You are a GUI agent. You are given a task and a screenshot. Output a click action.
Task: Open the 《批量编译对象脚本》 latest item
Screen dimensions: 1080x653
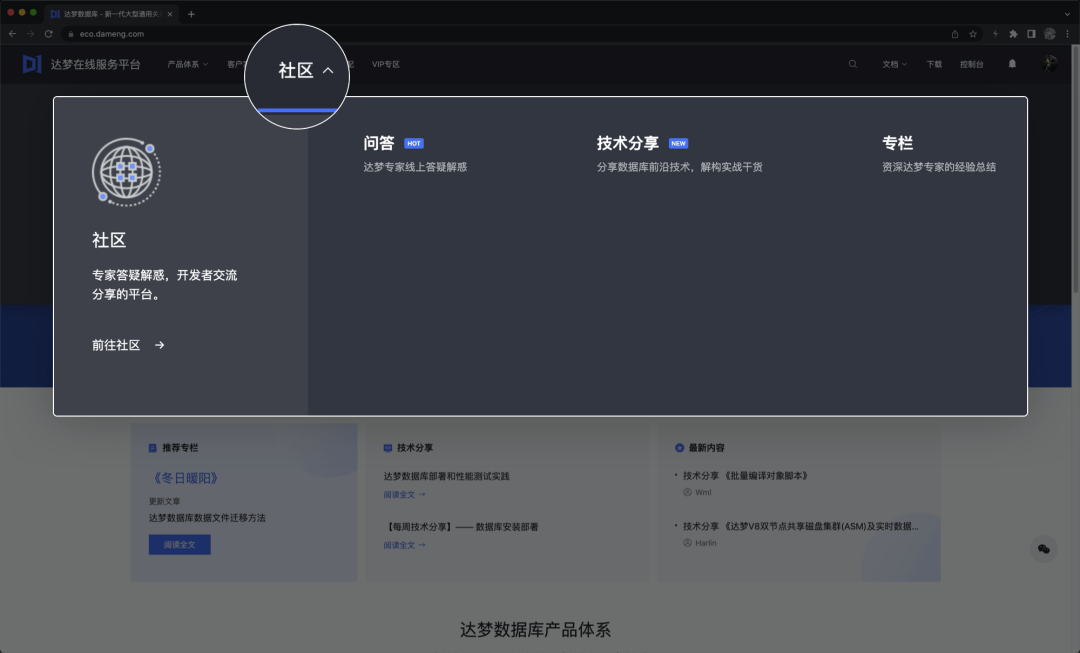(x=745, y=476)
